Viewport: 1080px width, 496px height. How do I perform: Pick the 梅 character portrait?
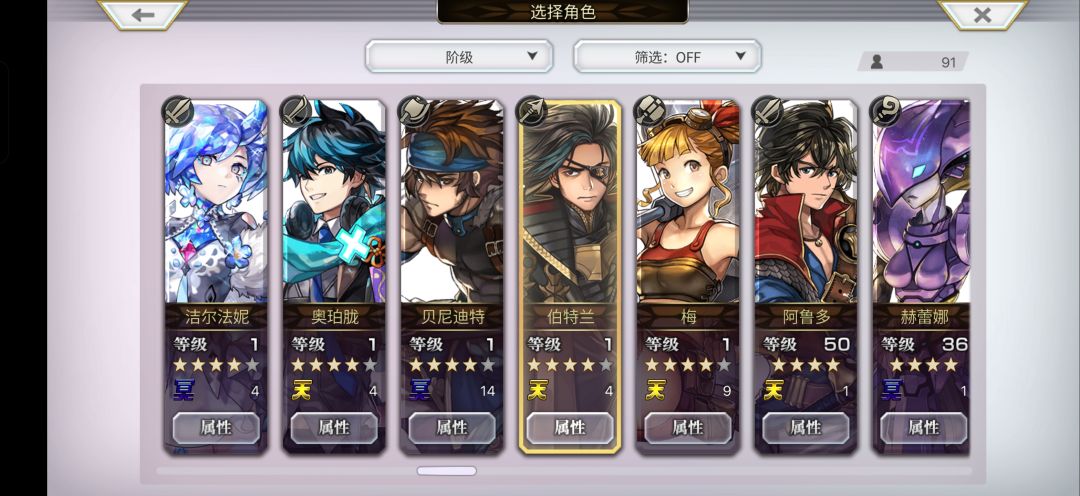click(x=688, y=201)
